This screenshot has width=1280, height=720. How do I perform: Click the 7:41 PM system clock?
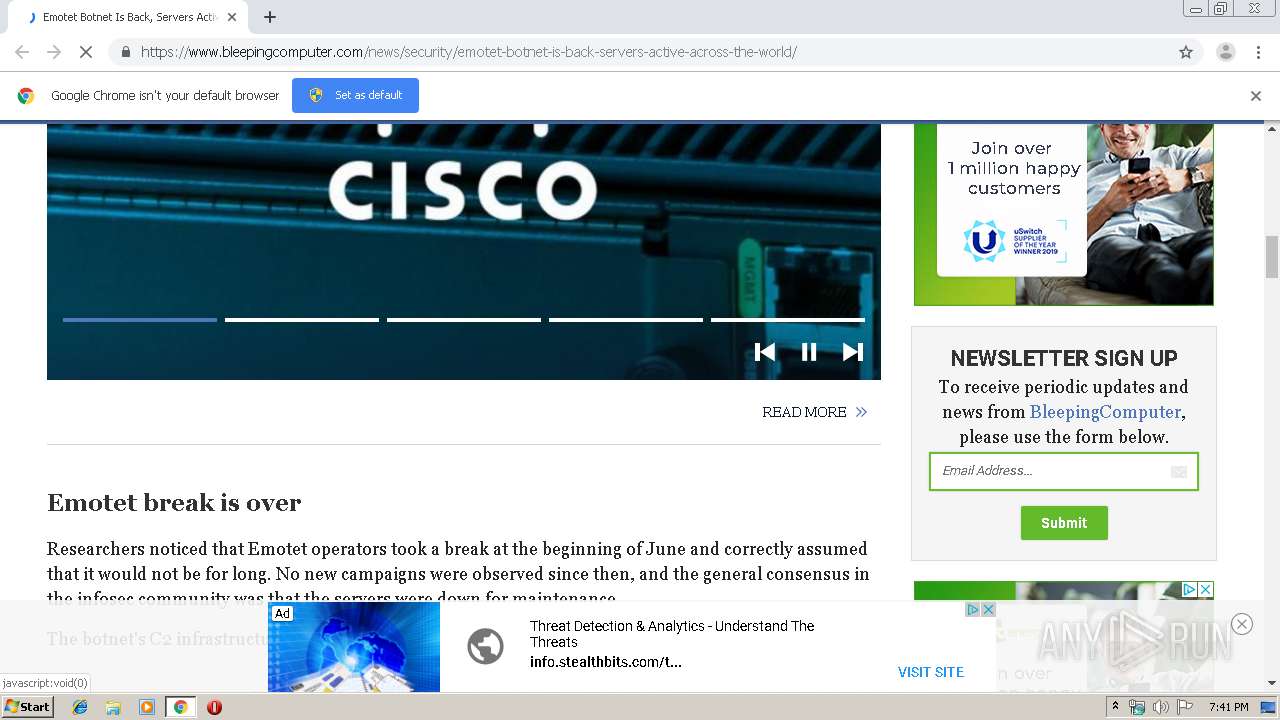(x=1228, y=707)
